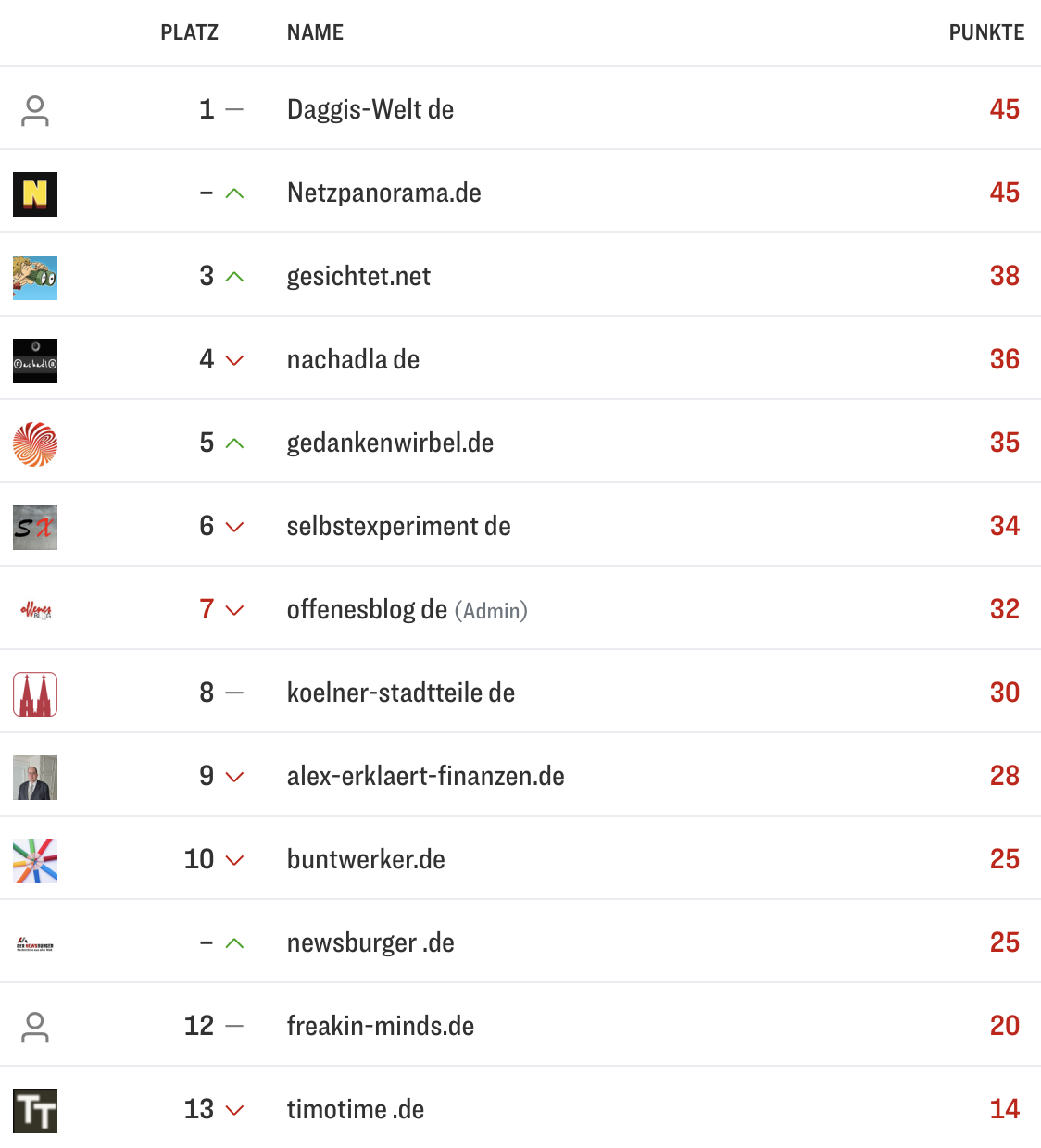Sort by the PUNKTE column header

point(986,31)
